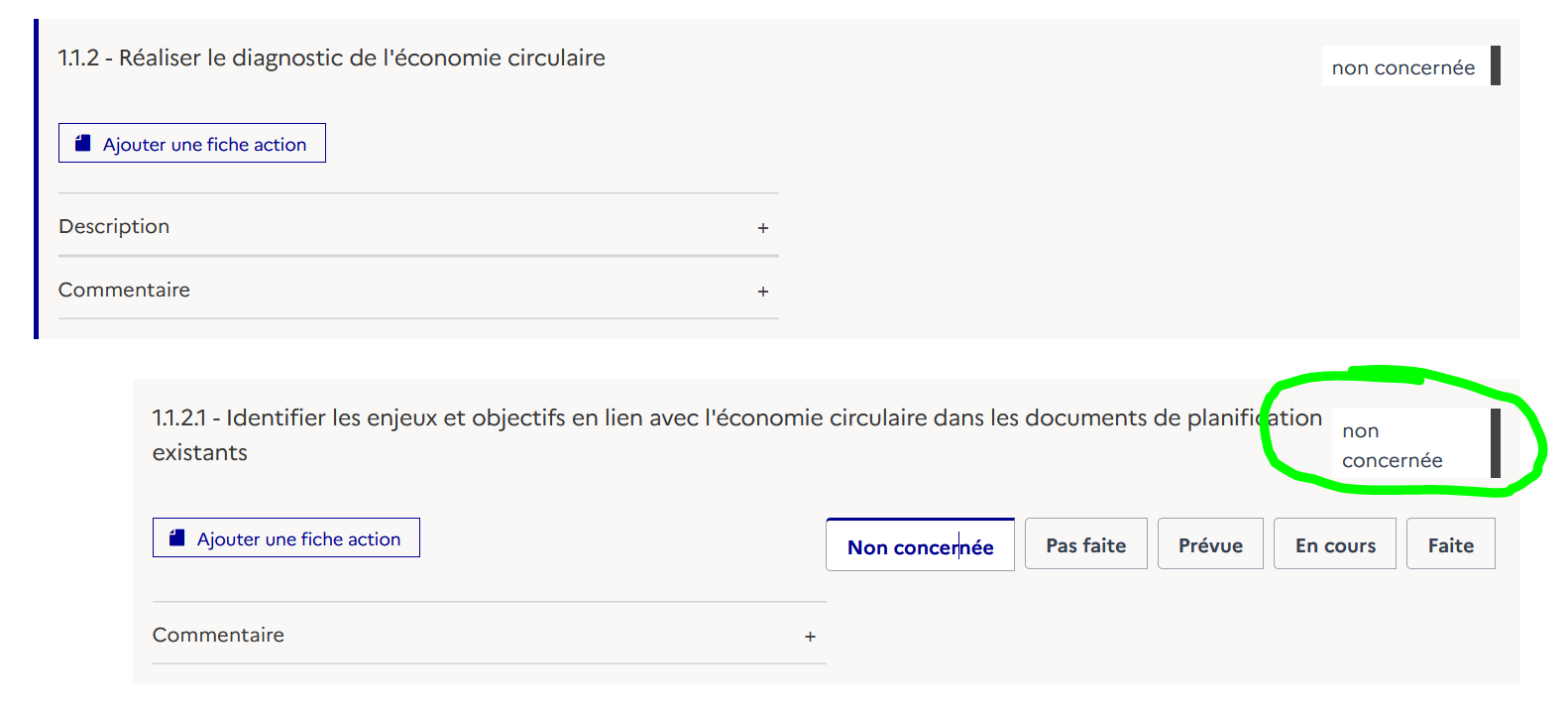Click the plus icon beside 1.1.2's Commentaire

point(763,291)
